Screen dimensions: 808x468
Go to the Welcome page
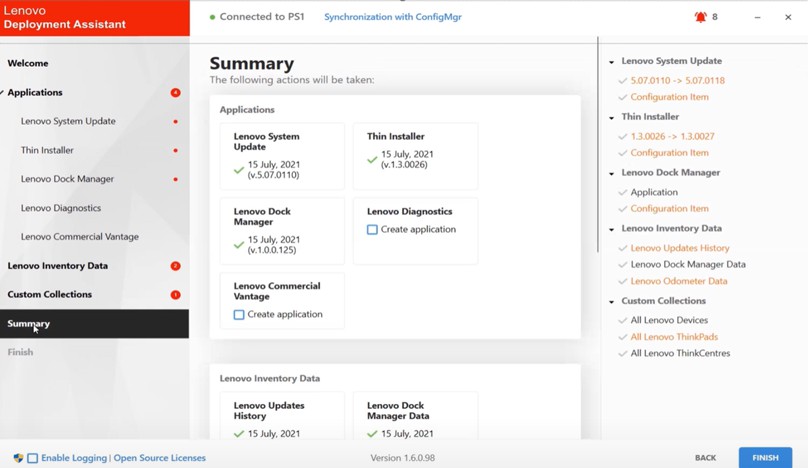(x=28, y=63)
